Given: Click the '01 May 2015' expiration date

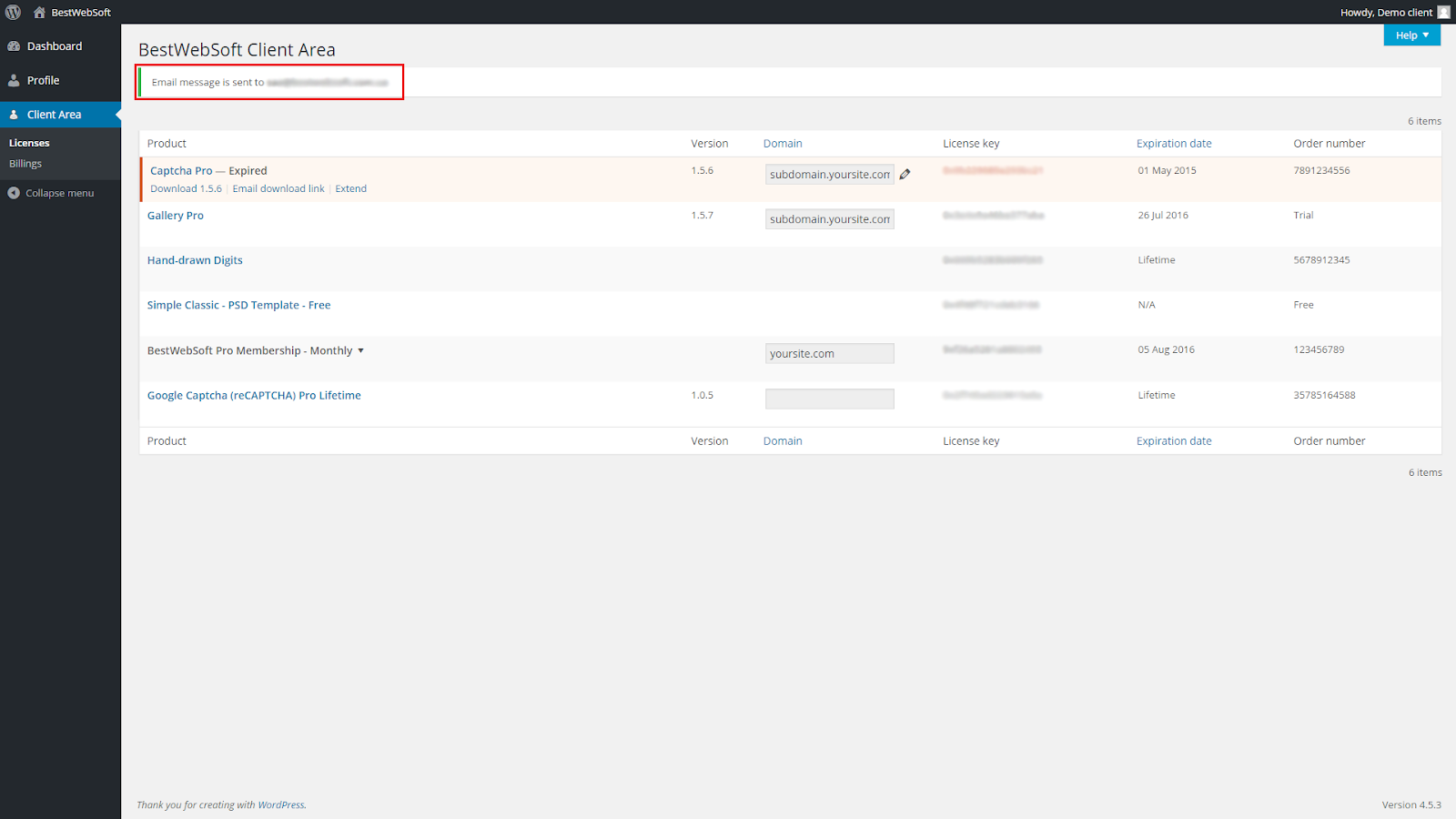Looking at the screenshot, I should pos(1167,170).
